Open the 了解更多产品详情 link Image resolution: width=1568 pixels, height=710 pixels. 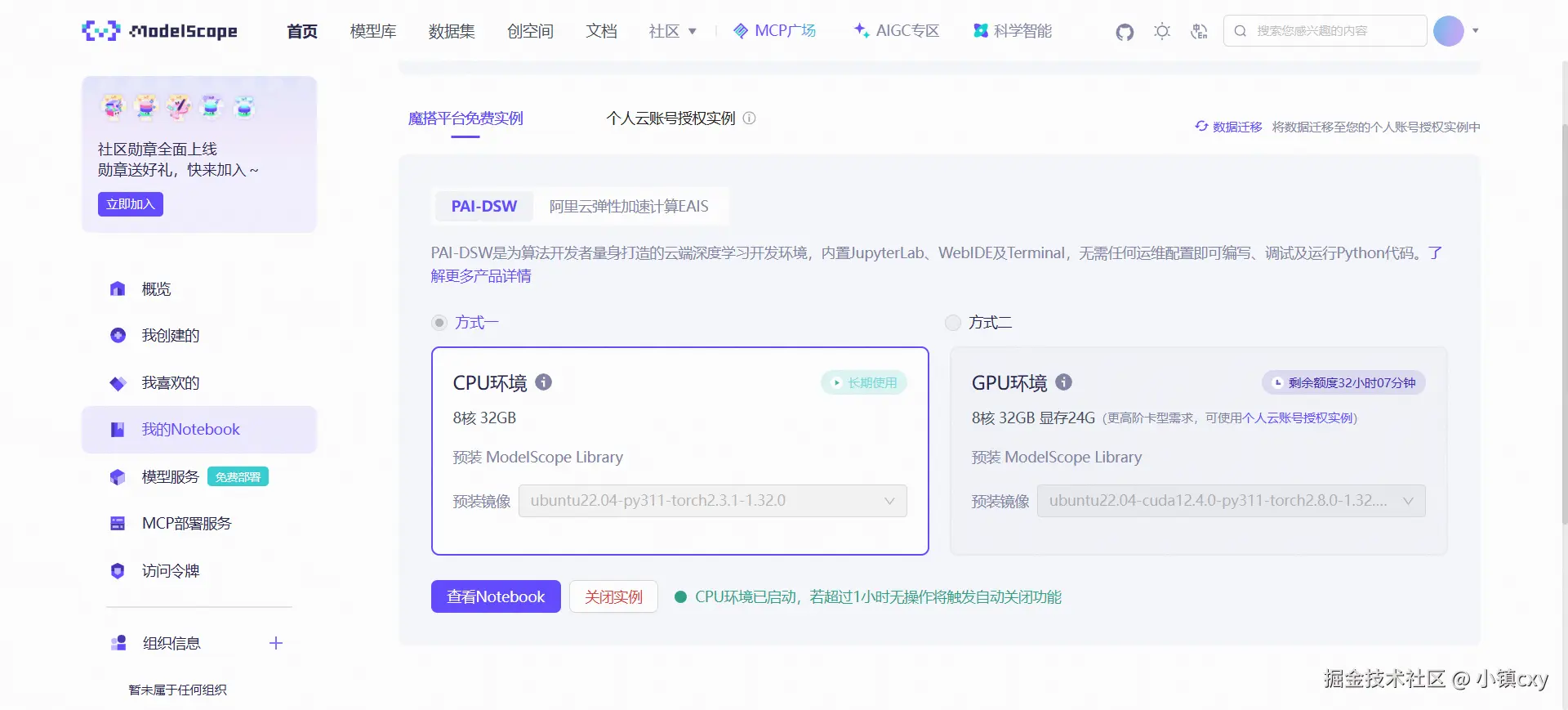481,276
